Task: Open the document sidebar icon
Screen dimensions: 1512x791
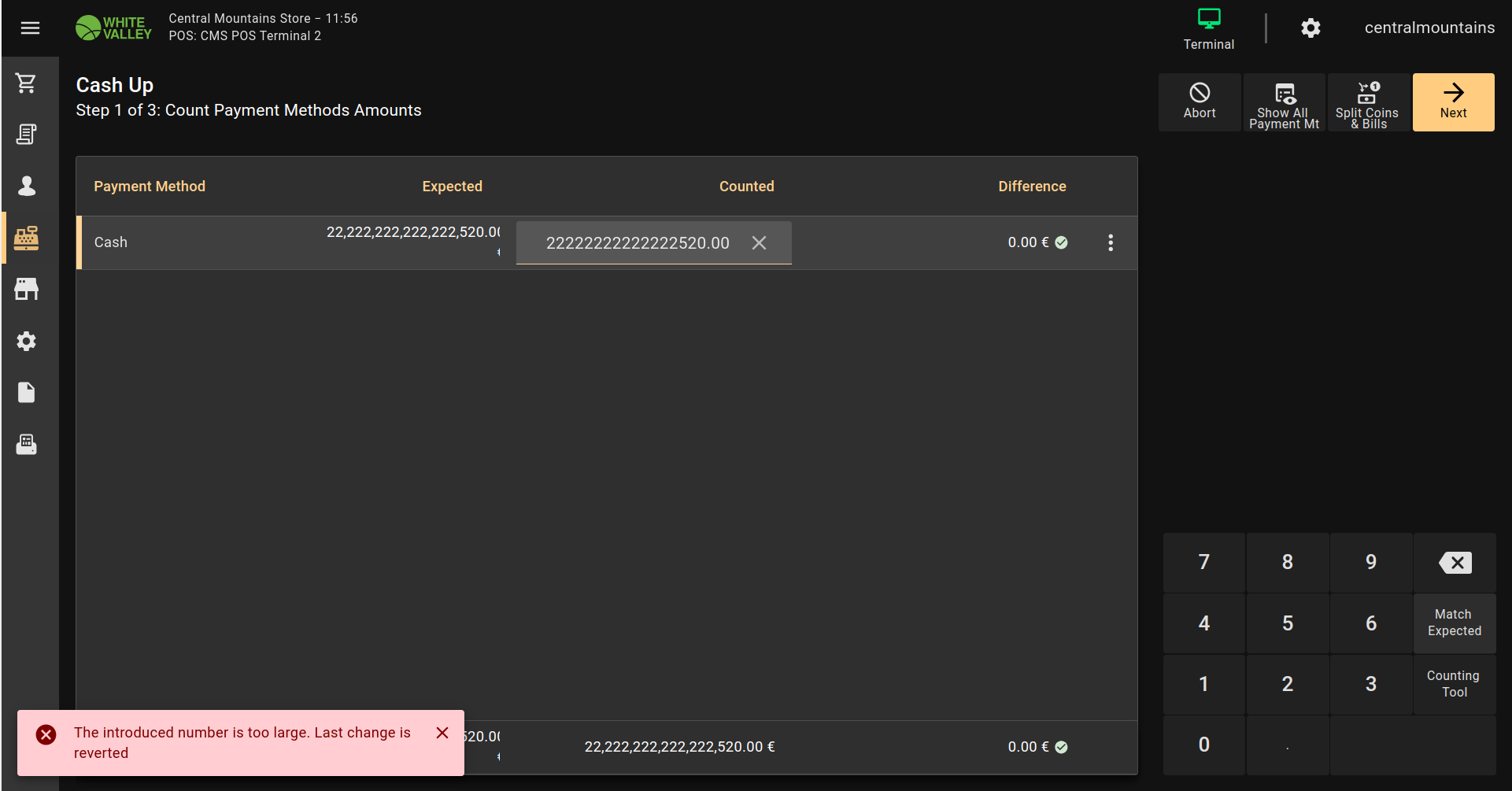Action: (27, 392)
